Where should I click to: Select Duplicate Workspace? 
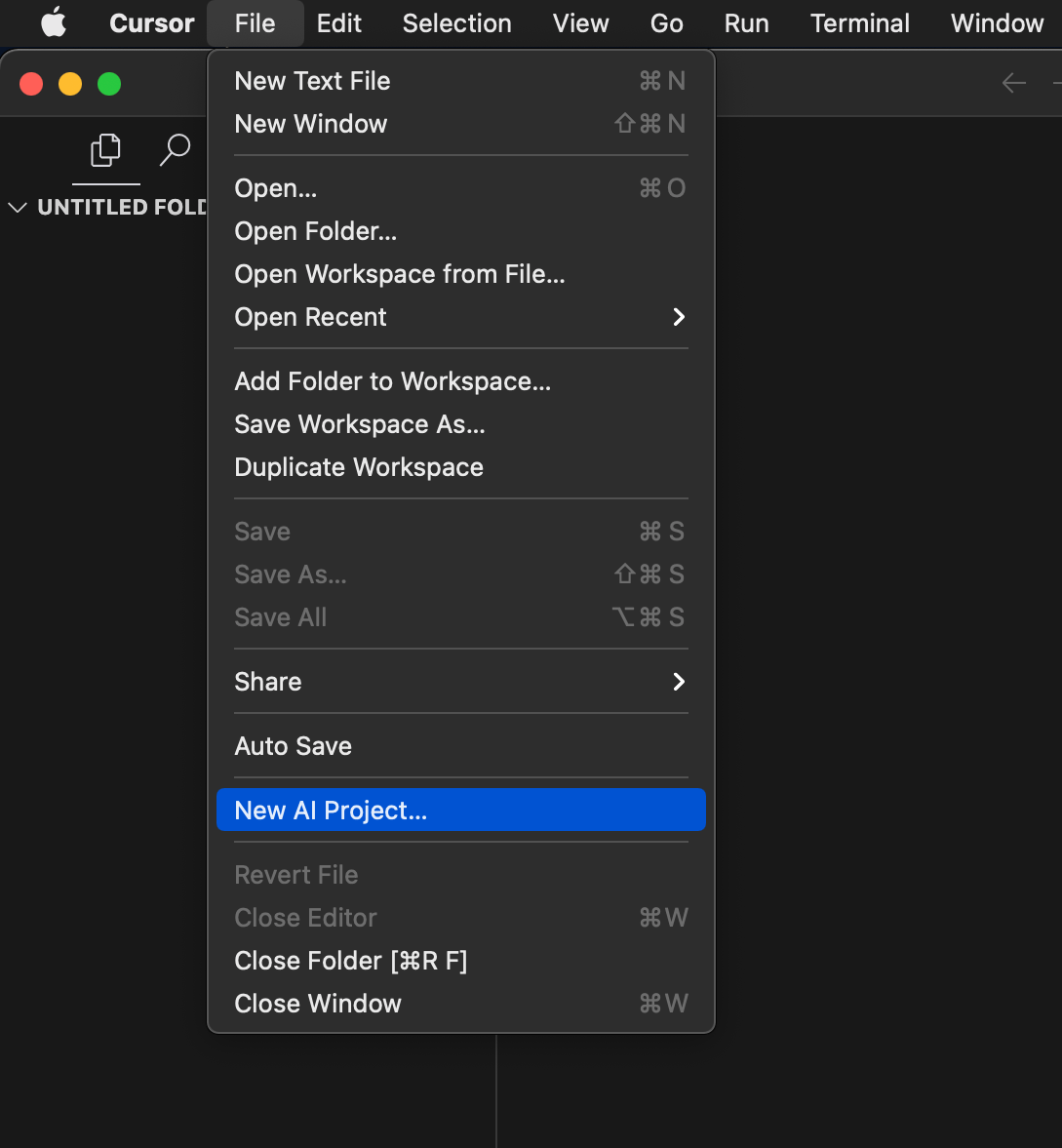461,467
